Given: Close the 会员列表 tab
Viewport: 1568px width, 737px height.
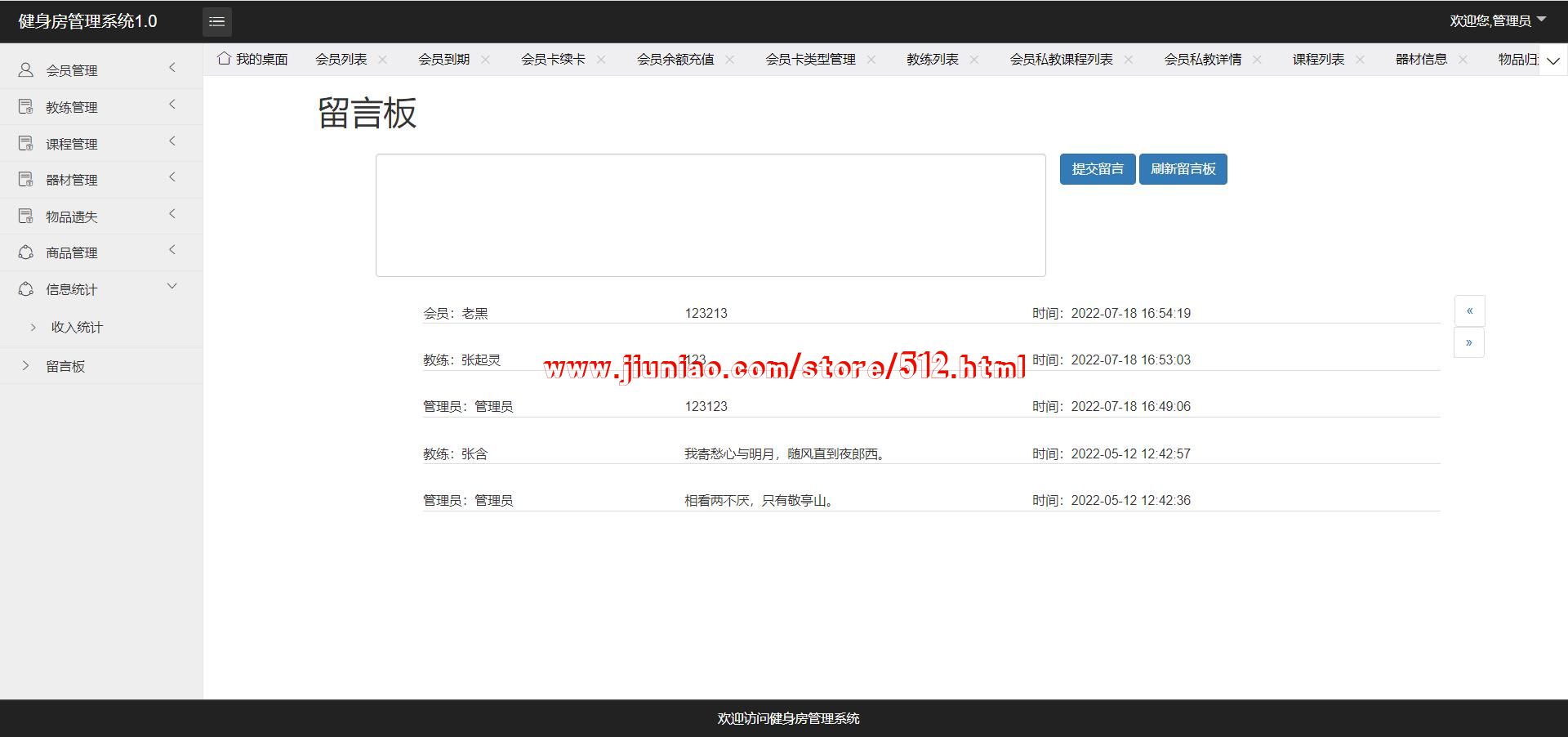Looking at the screenshot, I should click(x=382, y=60).
